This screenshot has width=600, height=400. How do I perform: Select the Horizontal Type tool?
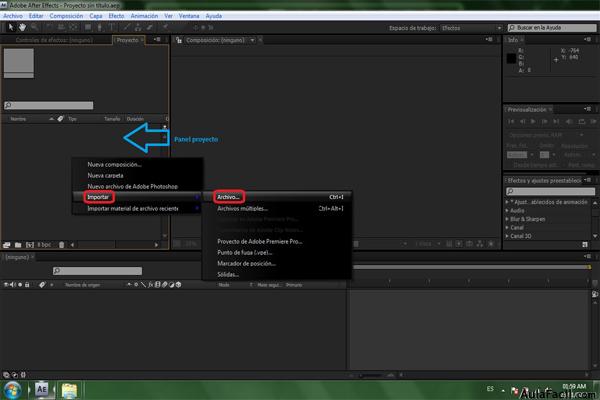tap(112, 27)
